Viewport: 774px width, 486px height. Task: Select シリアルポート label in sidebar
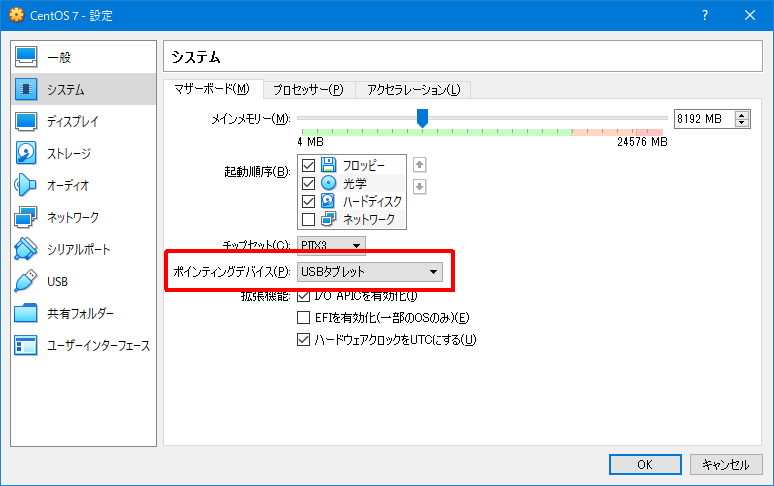[x=78, y=250]
